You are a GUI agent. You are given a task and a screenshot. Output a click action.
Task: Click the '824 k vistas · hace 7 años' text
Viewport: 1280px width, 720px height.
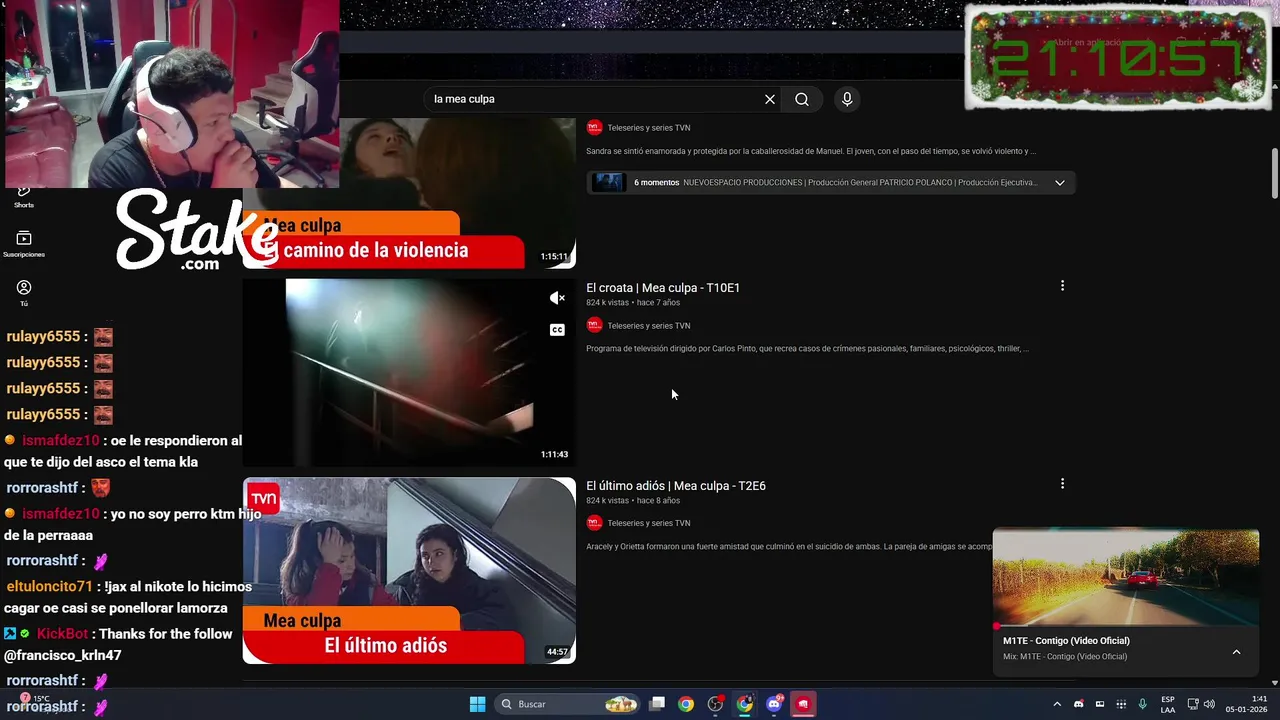633,303
